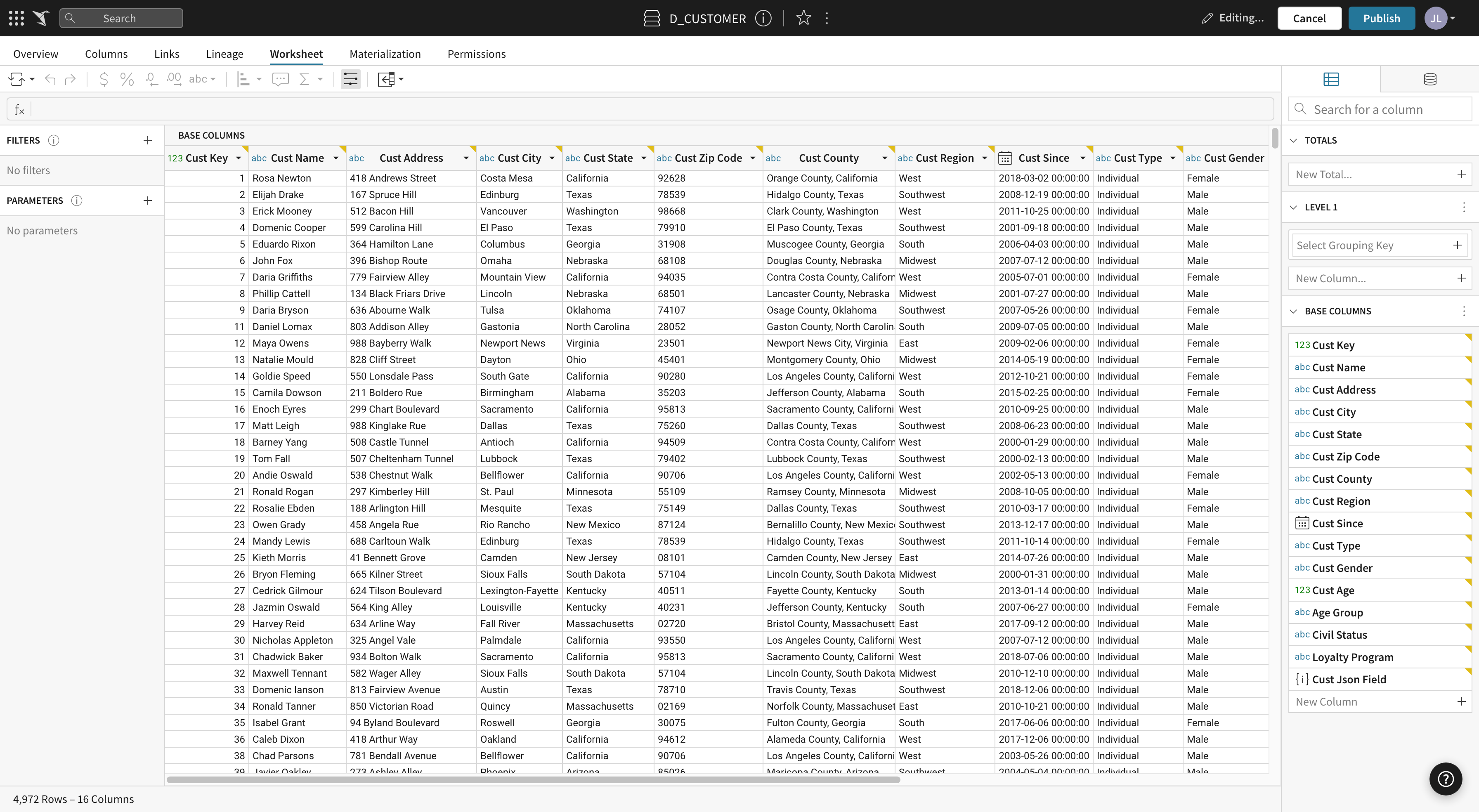The height and width of the screenshot is (812, 1479).
Task: Open the Cust State column dropdown
Action: click(644, 158)
